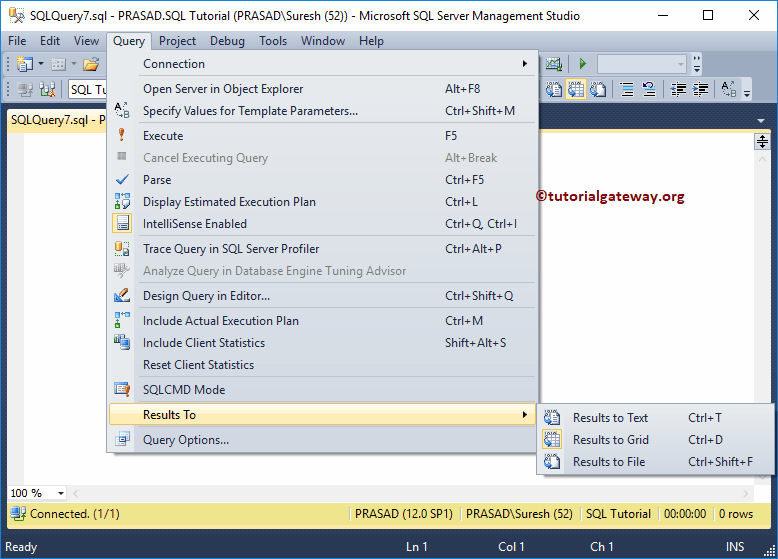The width and height of the screenshot is (778, 559).
Task: Click the Open File folder icon
Action: tap(91, 64)
